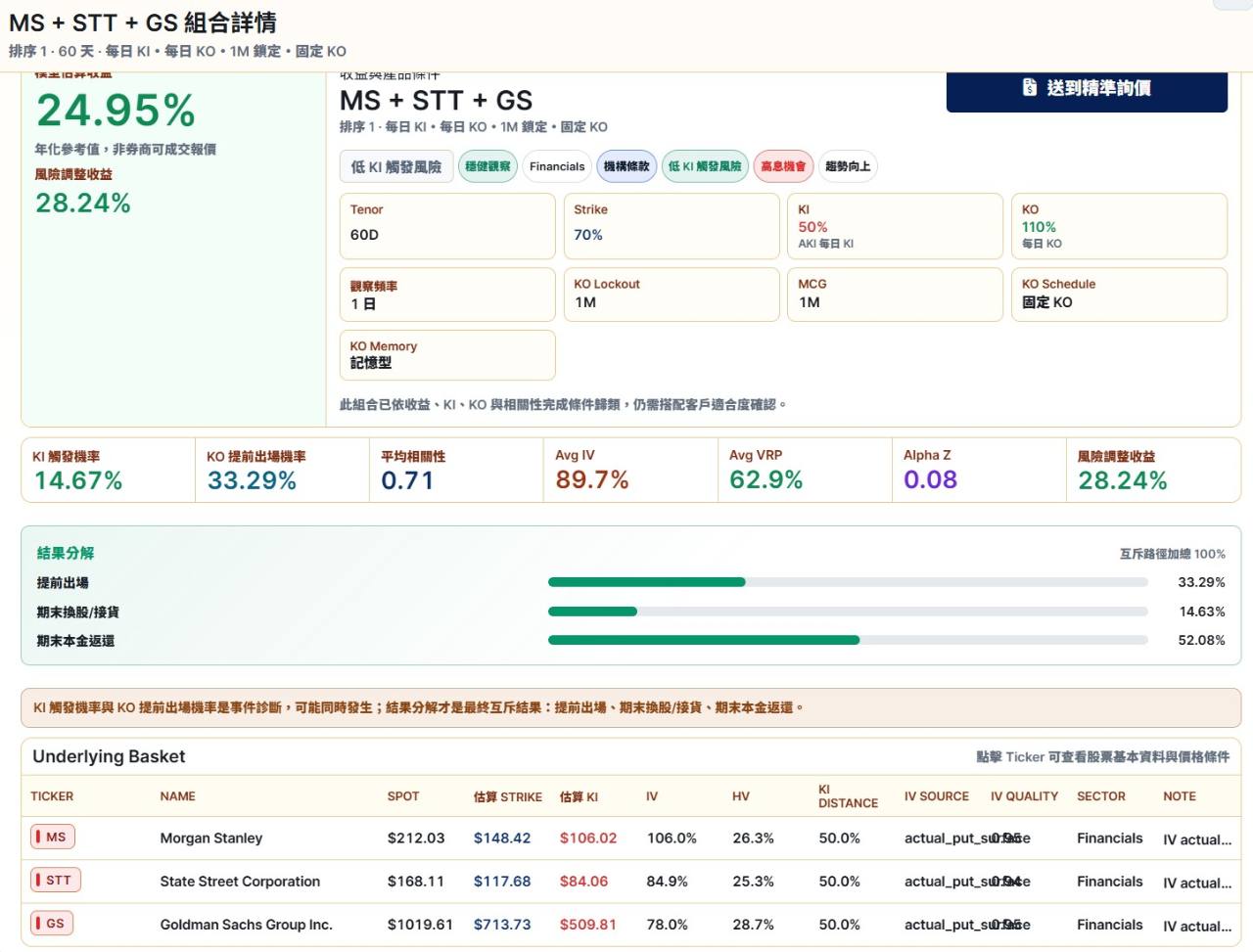This screenshot has width=1253, height=952.
Task: Click the MCG 1M card
Action: tap(896, 295)
